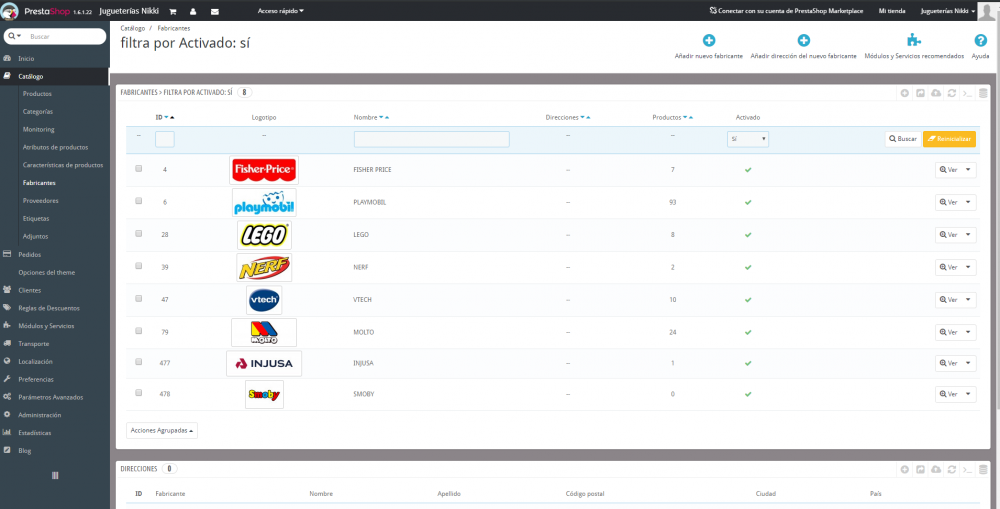Image resolution: width=1000 pixels, height=509 pixels.
Task: Expand Acceso rápido dropdown
Action: 281,11
